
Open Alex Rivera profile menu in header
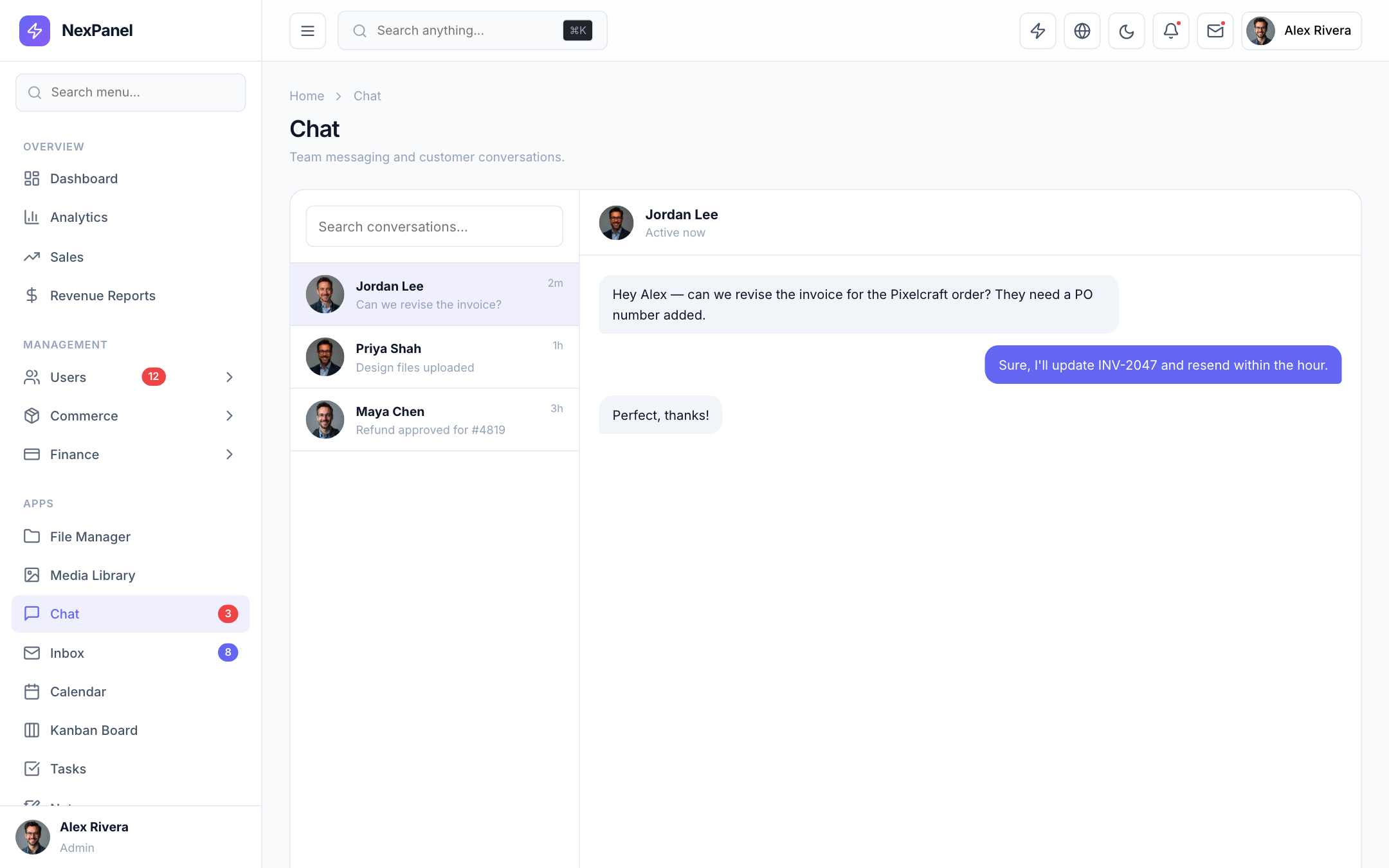point(1301,30)
